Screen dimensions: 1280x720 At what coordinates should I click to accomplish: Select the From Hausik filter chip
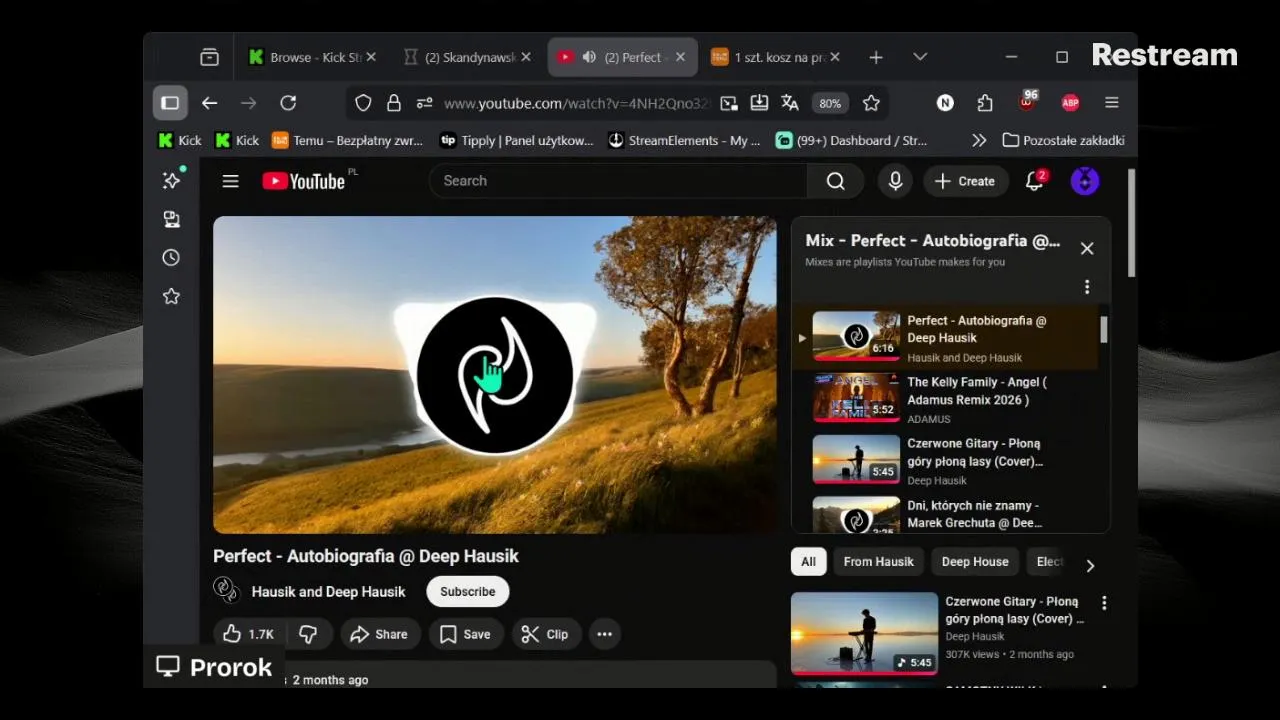point(878,562)
